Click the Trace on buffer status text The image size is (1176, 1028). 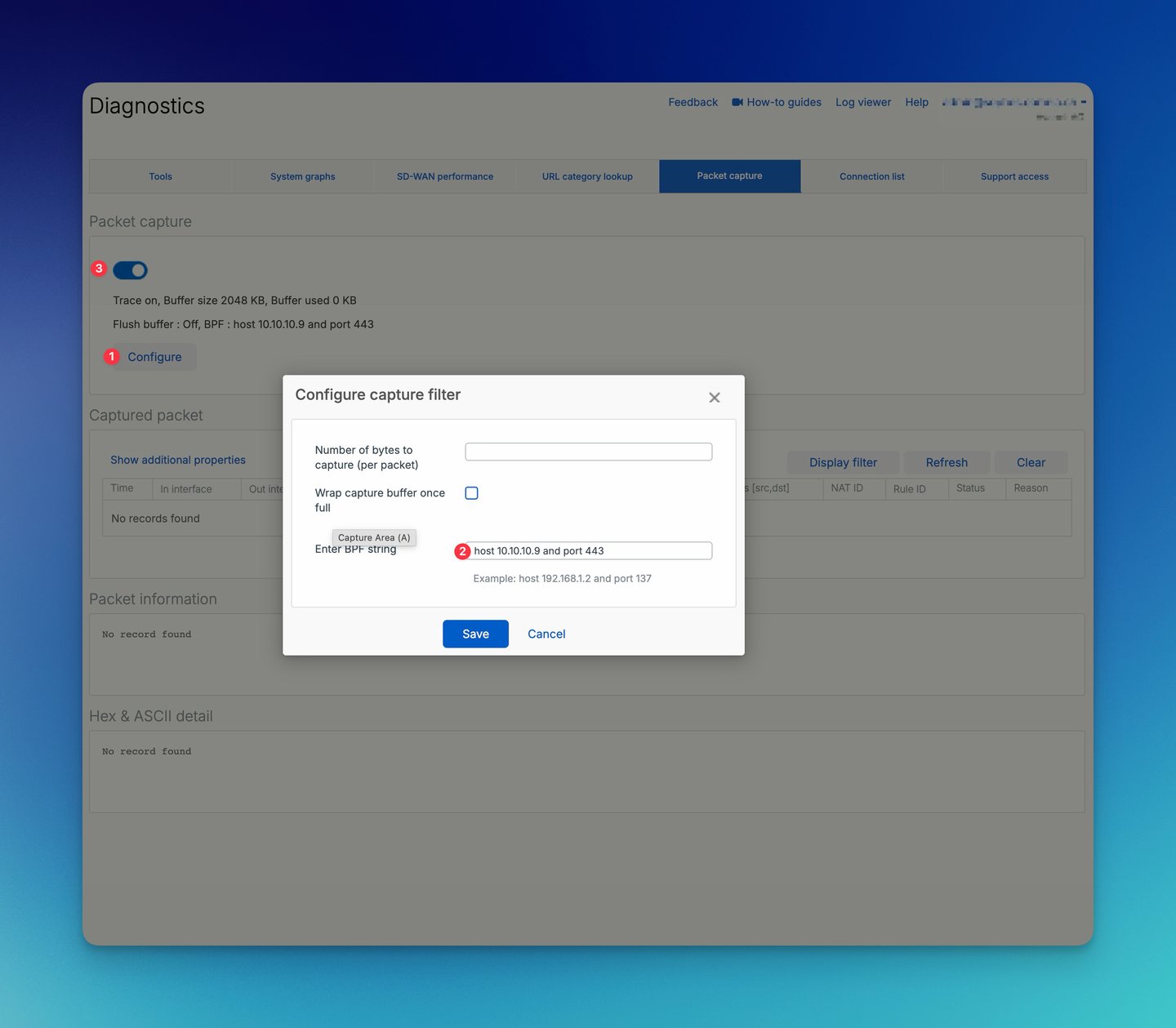234,300
